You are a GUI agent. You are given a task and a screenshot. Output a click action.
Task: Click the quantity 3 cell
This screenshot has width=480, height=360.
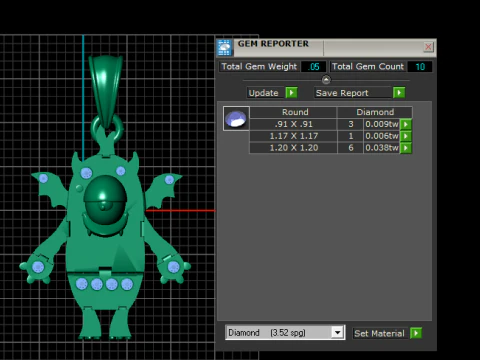point(351,124)
